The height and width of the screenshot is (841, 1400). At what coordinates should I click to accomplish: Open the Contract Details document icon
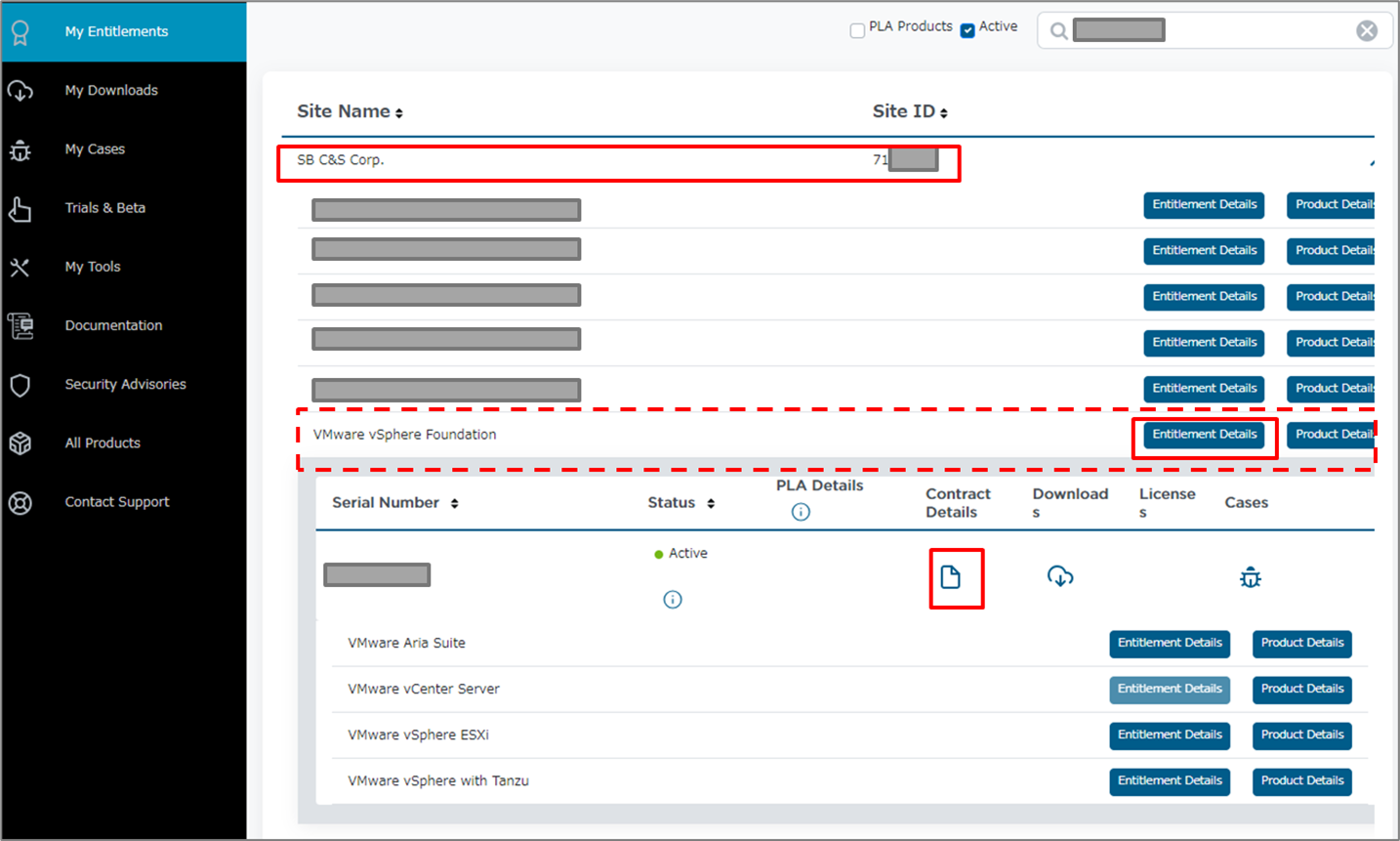coord(950,577)
